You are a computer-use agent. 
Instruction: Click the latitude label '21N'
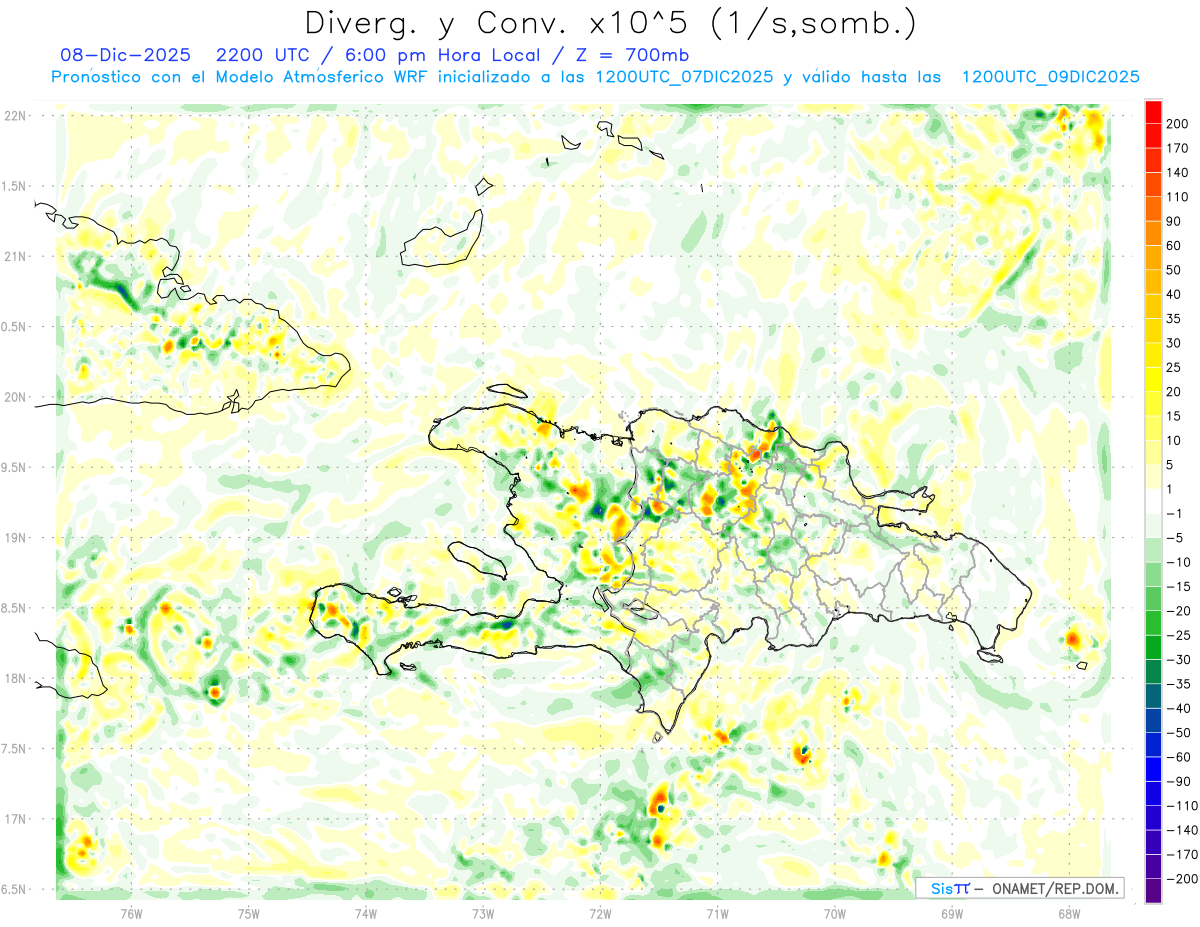15,256
